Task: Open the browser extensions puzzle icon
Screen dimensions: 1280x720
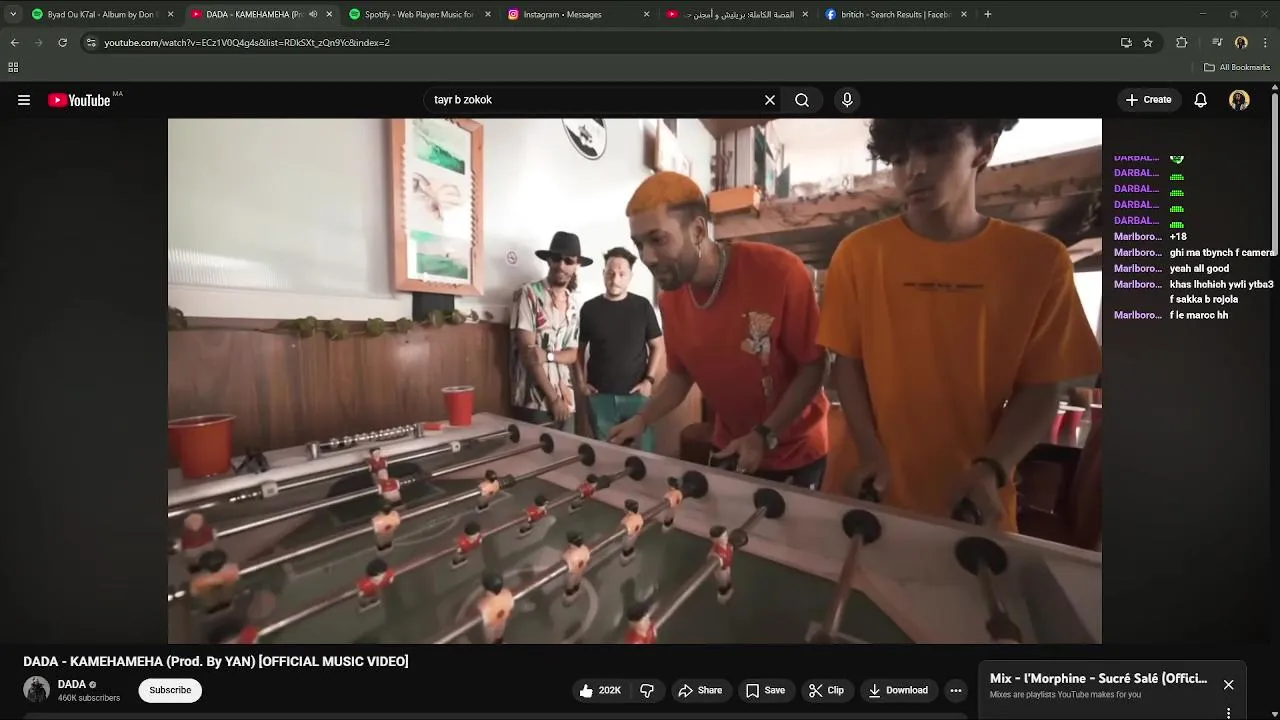Action: 1182,42
